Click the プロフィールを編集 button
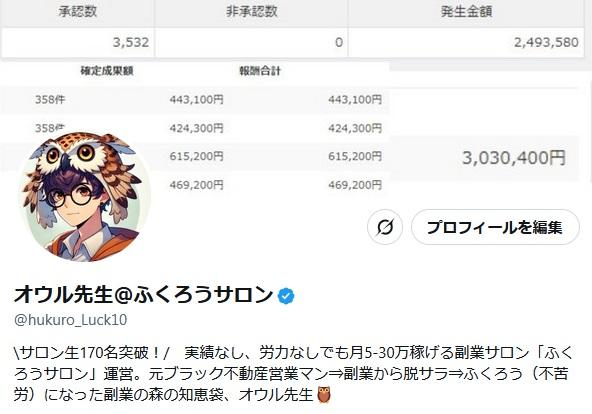 (495, 227)
